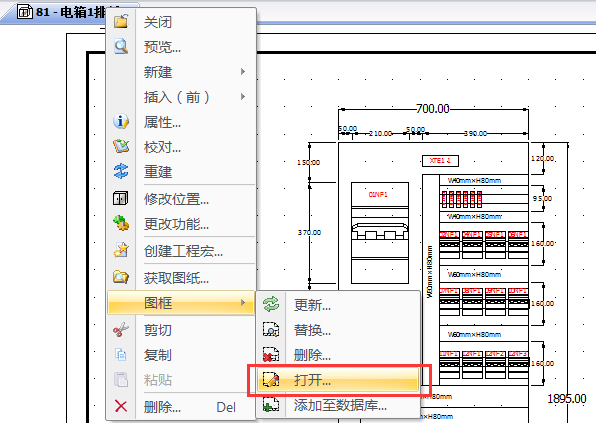This screenshot has width=596, height=423.
Task: Expand the 插入（前） submenu arrow
Action: click(x=243, y=97)
